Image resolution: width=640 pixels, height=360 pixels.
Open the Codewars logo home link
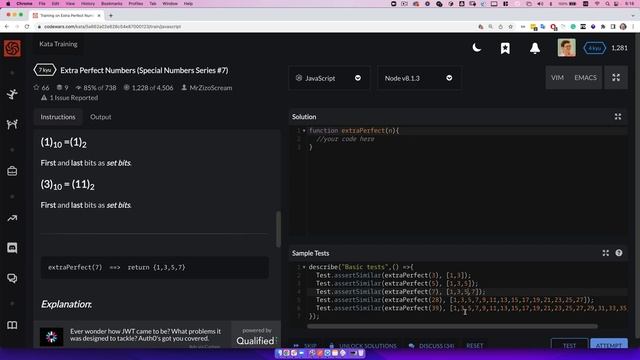pos(12,48)
